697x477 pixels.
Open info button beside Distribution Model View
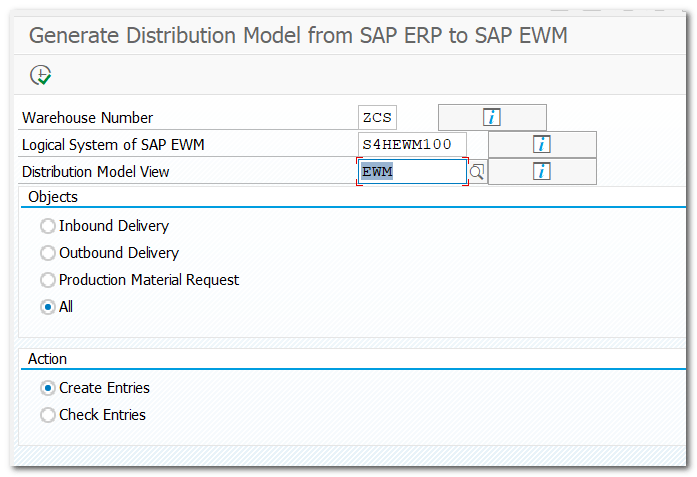(x=542, y=172)
